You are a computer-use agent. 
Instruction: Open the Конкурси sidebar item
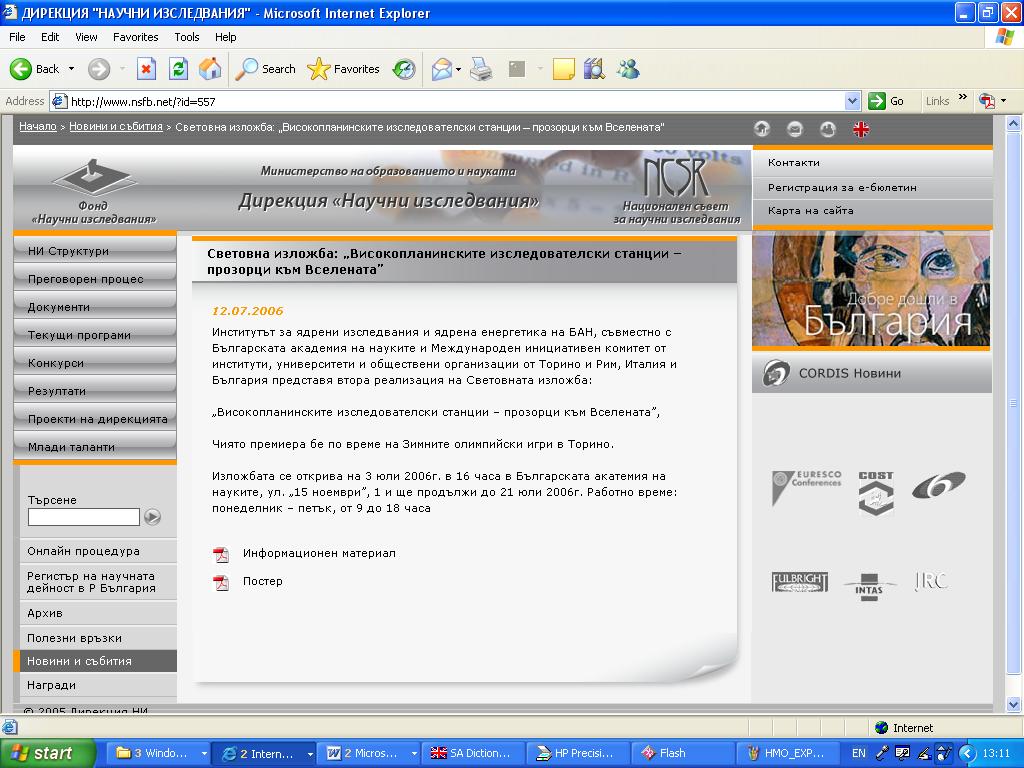pos(95,362)
